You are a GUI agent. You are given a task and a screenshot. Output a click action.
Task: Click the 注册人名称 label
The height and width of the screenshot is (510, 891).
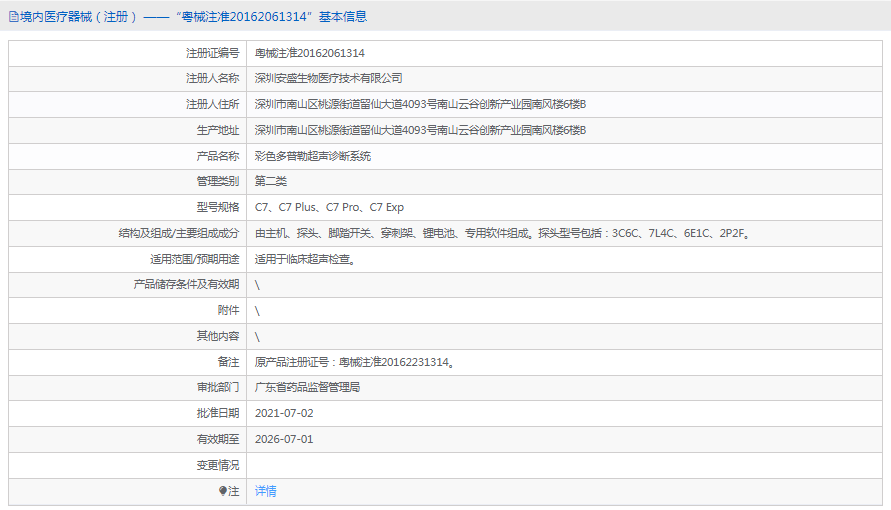coord(213,78)
